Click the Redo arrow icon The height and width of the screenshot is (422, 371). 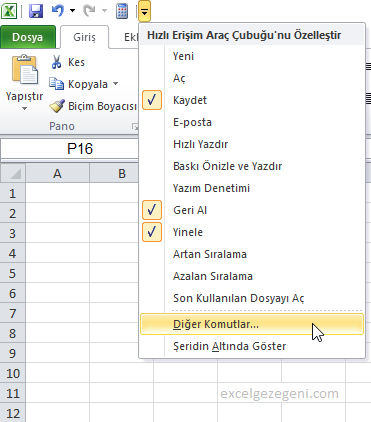(89, 11)
